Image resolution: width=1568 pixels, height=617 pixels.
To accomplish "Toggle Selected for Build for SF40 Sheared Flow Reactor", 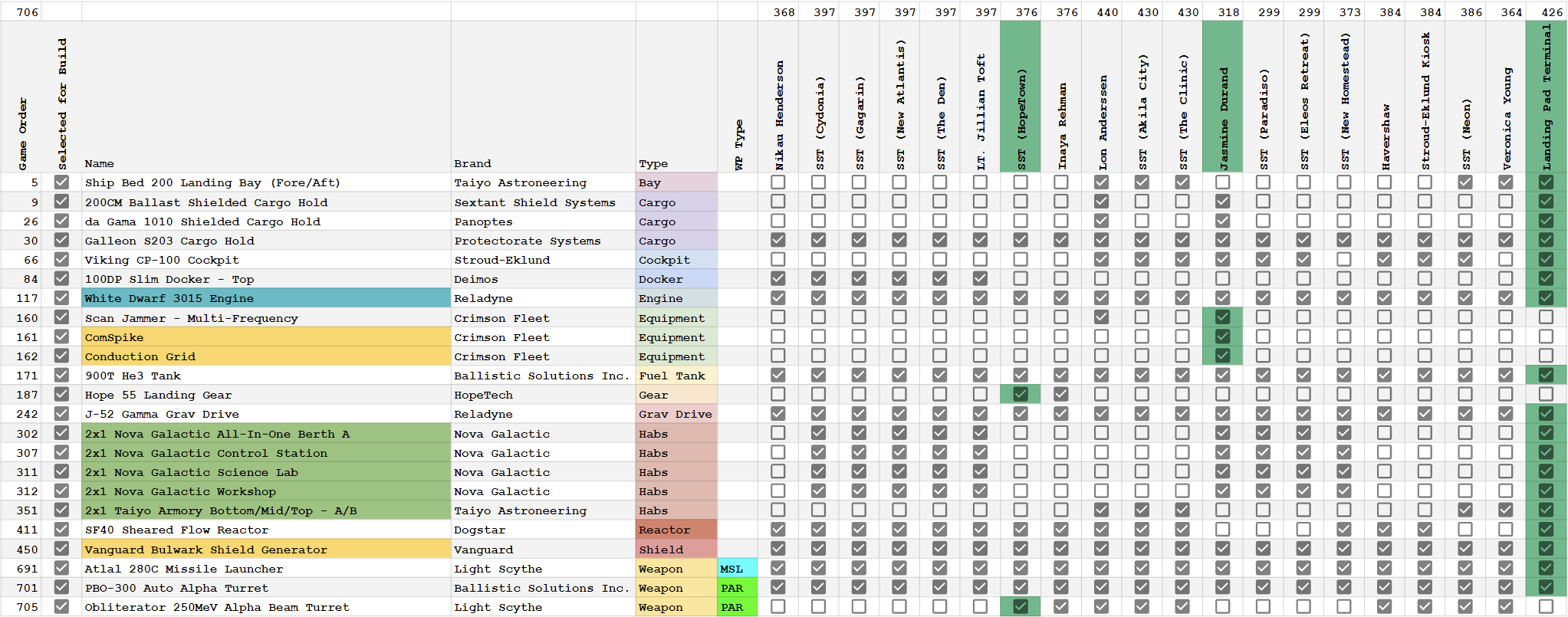I will 61,530.
